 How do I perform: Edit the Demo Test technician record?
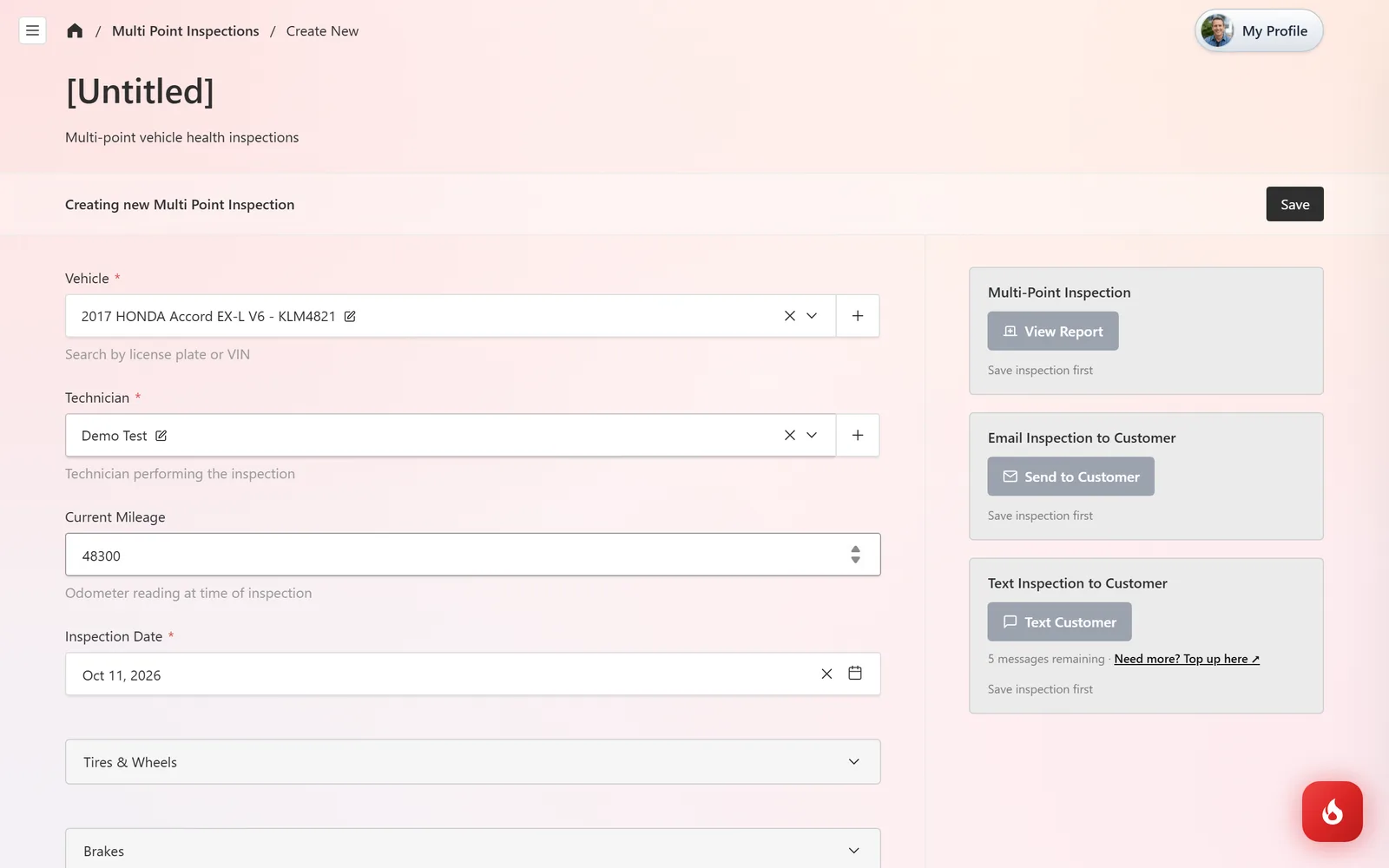161,436
